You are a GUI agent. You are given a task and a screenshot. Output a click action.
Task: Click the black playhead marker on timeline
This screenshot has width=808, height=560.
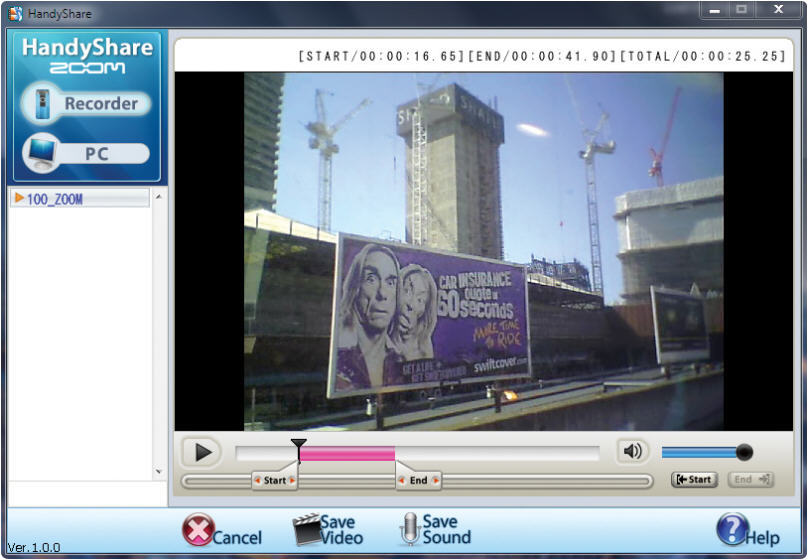[x=298, y=449]
